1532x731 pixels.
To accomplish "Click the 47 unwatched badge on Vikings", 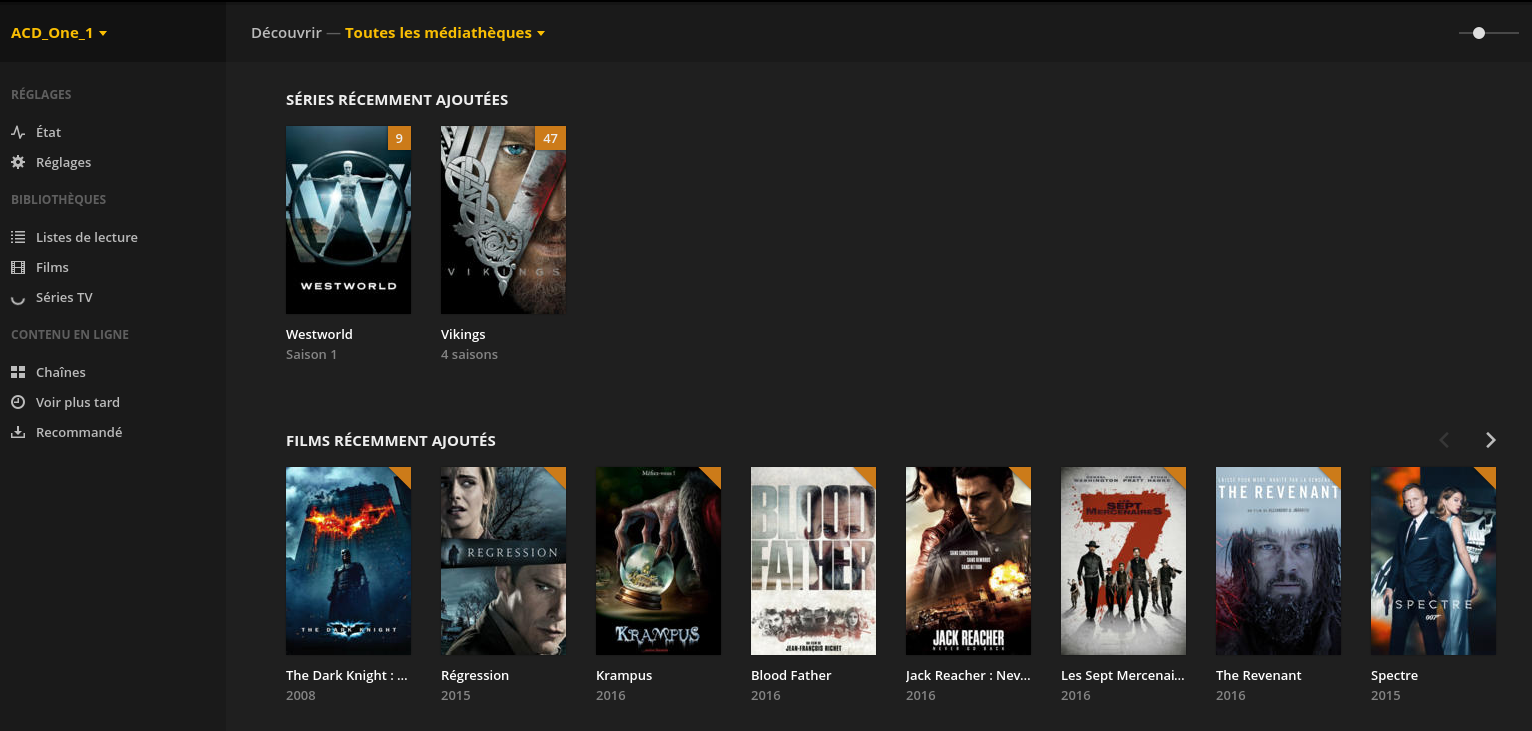I will tap(550, 138).
